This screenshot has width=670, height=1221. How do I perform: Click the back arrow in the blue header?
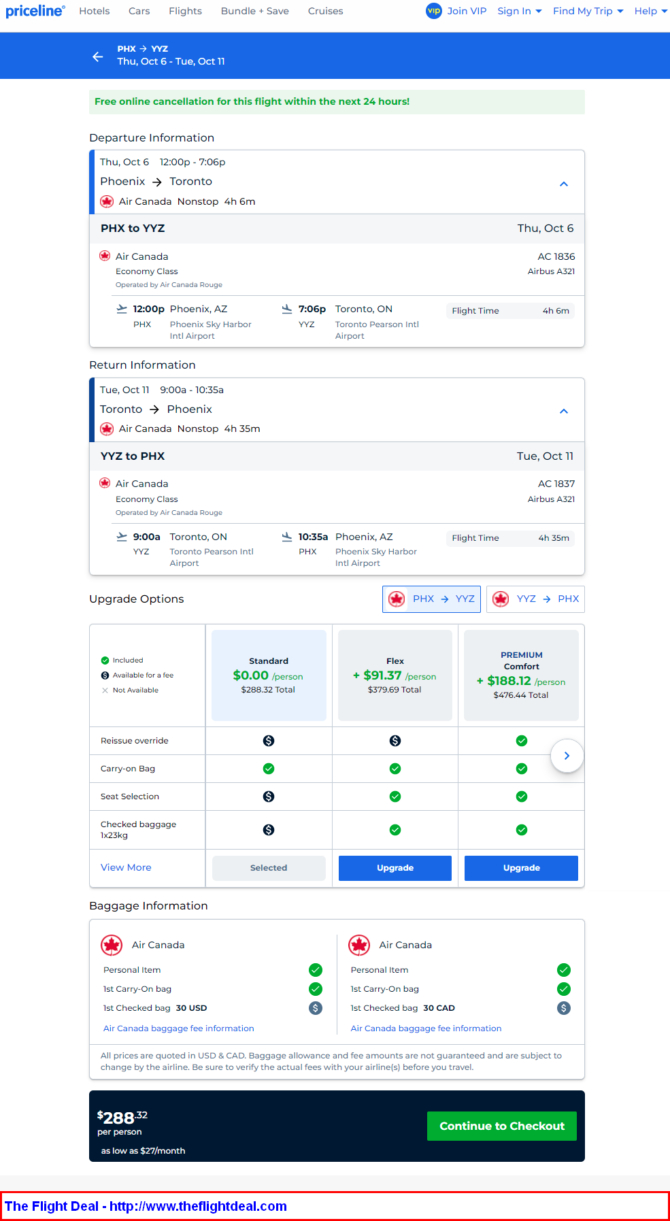[x=98, y=56]
